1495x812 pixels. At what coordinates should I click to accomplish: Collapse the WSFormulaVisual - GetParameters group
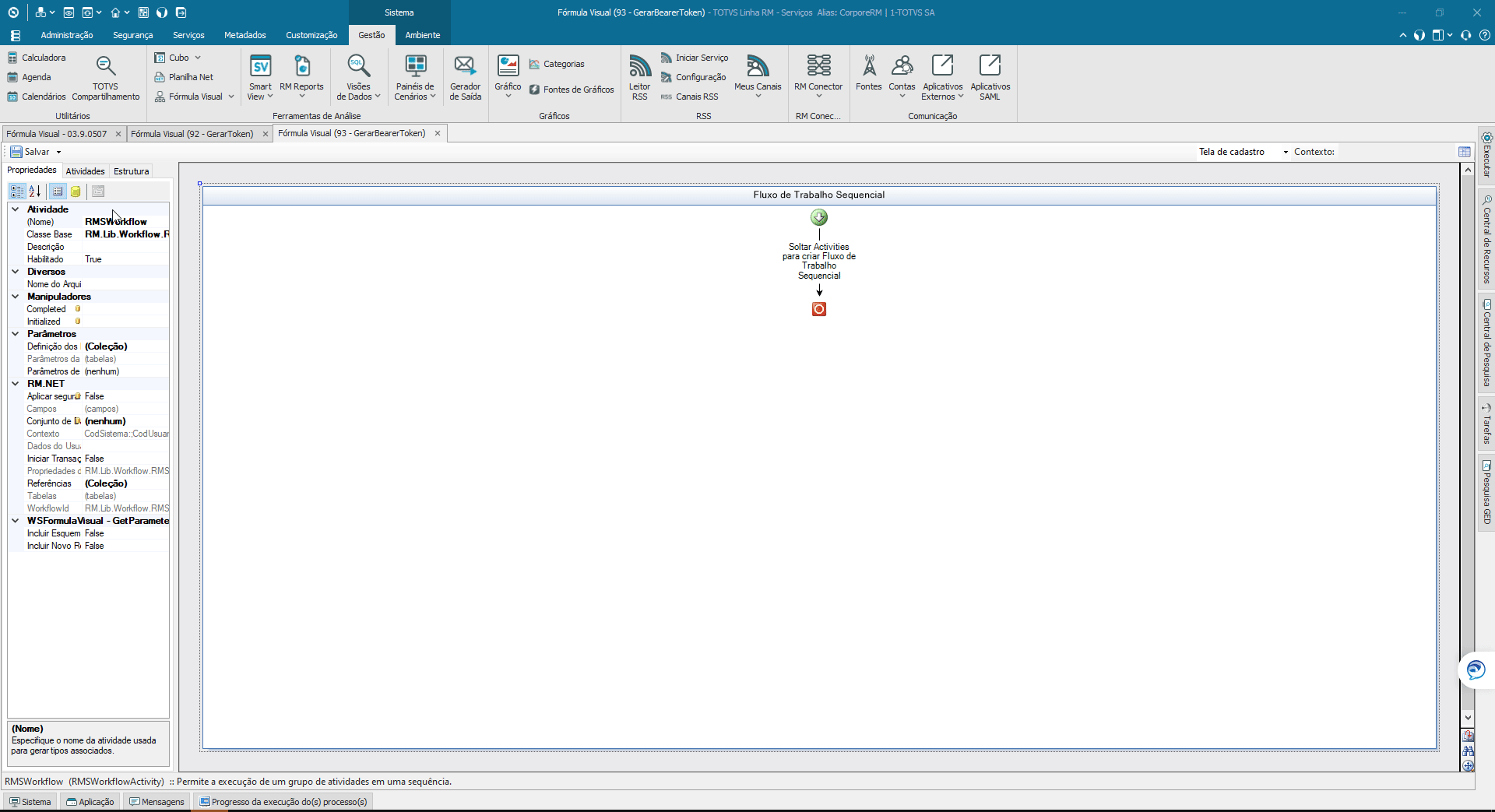click(x=15, y=521)
